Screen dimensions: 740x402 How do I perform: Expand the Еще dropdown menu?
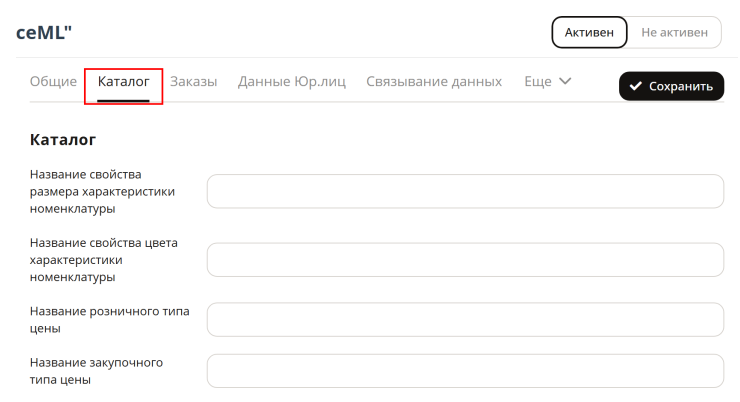pos(548,82)
